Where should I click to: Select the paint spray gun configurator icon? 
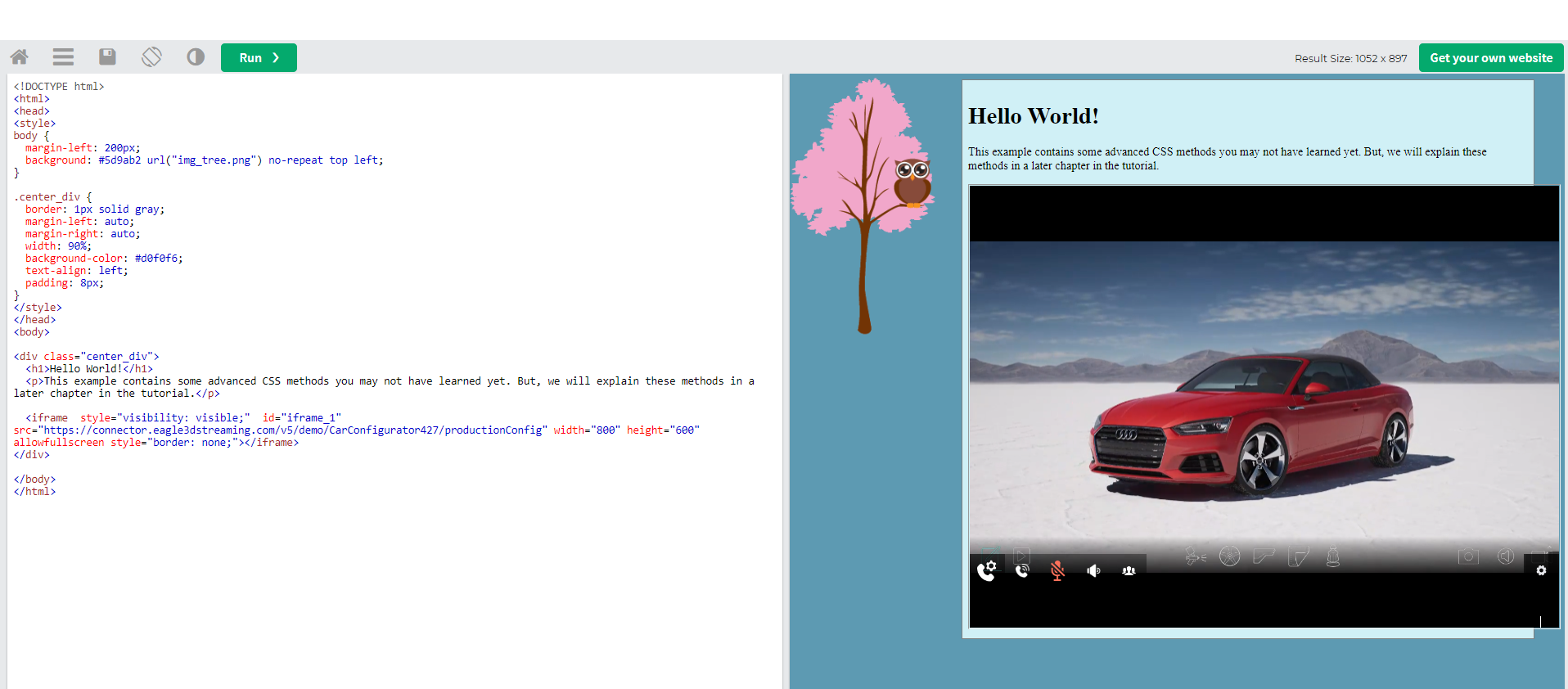click(x=1195, y=557)
